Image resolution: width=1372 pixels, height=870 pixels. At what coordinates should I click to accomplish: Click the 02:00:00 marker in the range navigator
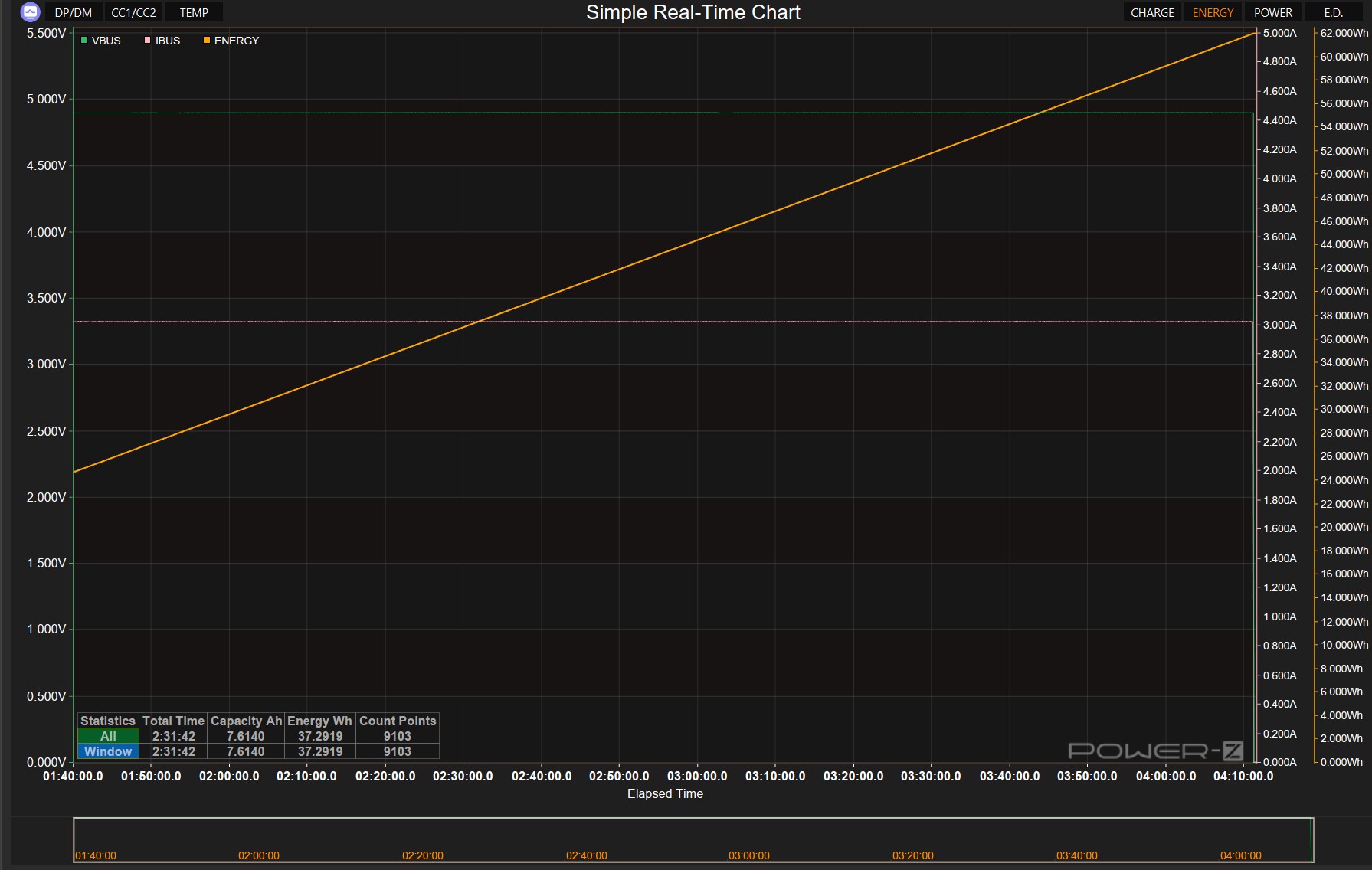click(x=259, y=855)
